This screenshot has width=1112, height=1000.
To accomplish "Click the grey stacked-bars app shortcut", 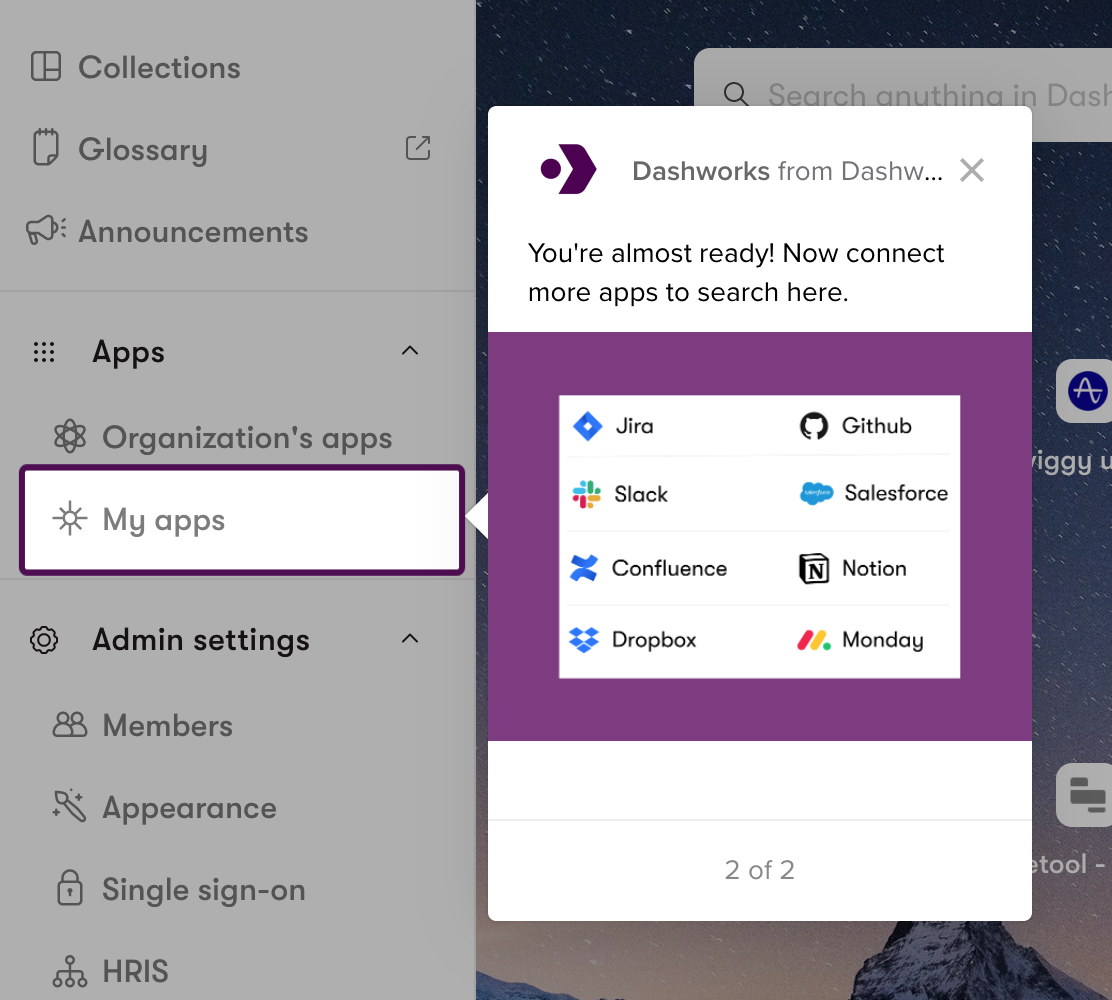I will coord(1085,795).
